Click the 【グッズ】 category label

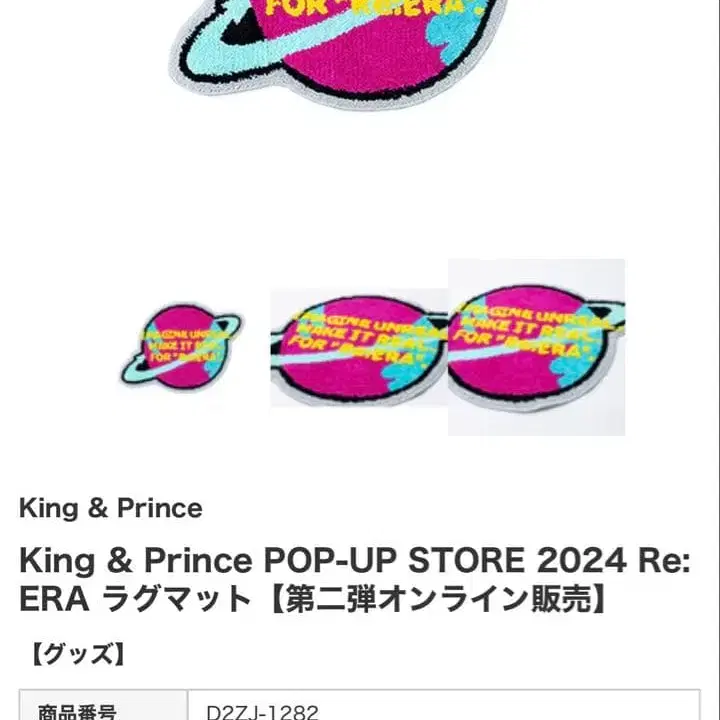click(x=78, y=654)
